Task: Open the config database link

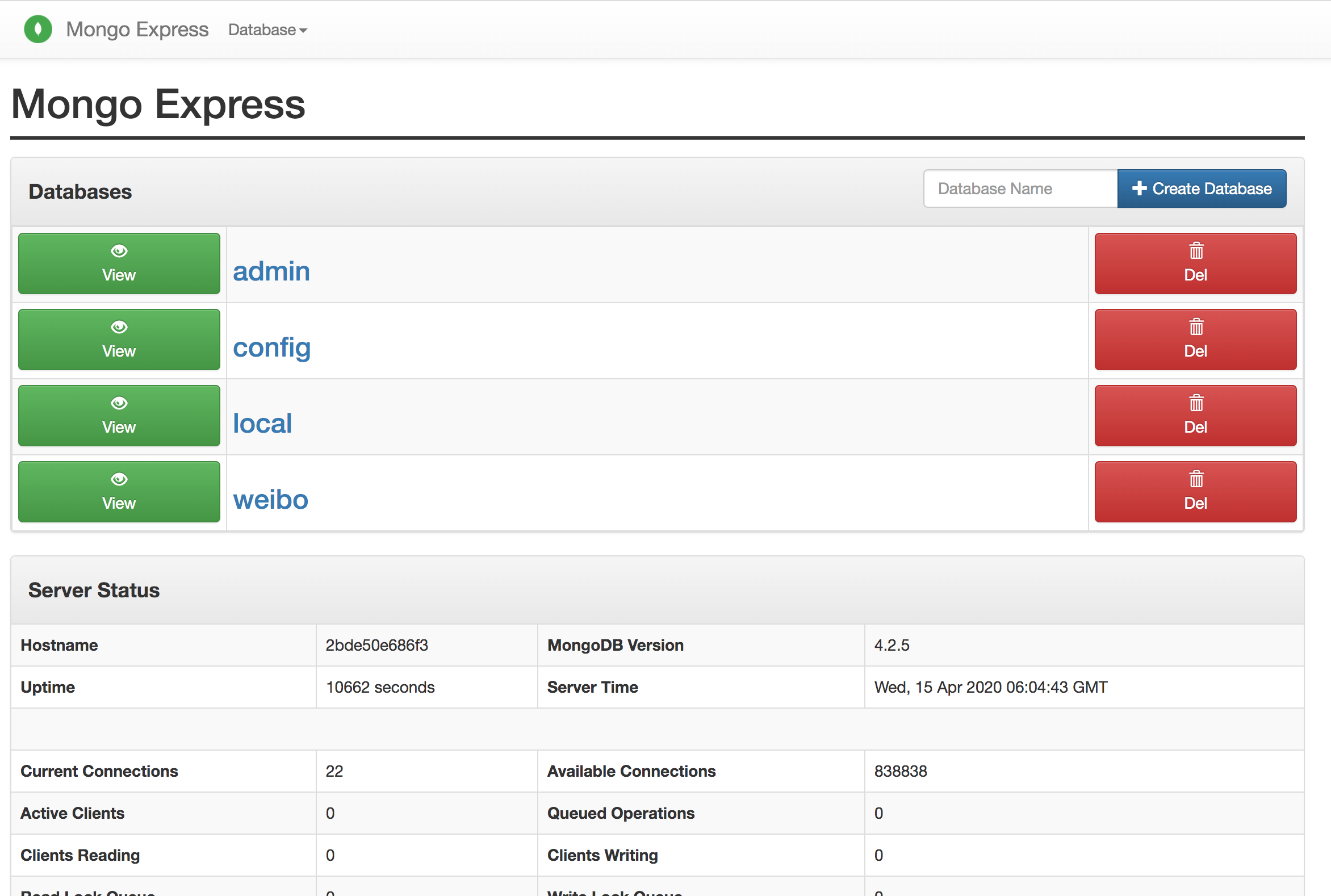Action: point(271,347)
